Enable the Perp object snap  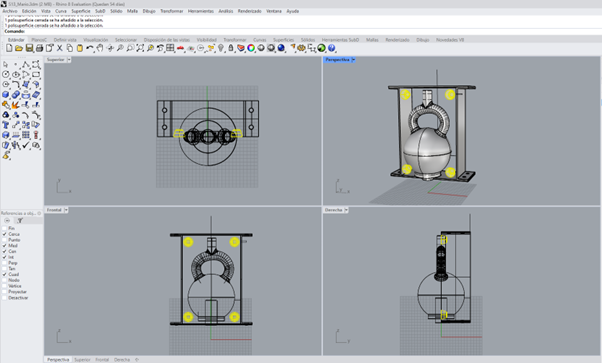pos(5,263)
